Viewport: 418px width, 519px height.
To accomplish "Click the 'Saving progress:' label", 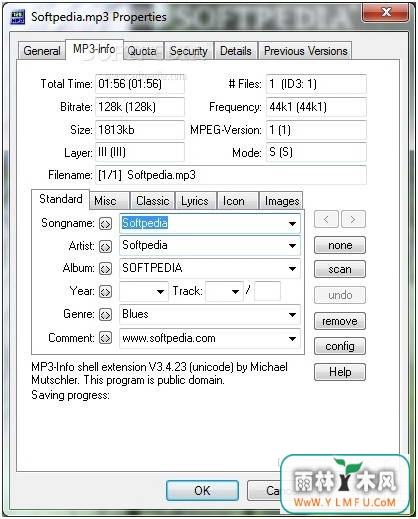I will (x=70, y=395).
